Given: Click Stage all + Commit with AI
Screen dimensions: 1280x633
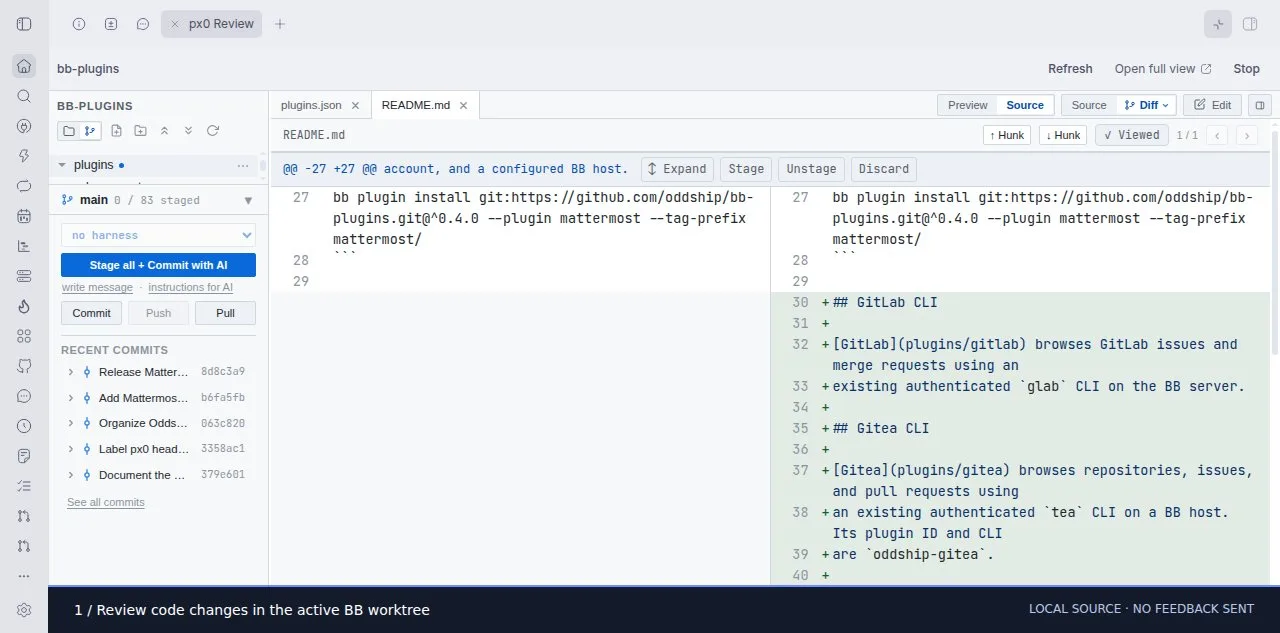Looking at the screenshot, I should pyautogui.click(x=158, y=265).
